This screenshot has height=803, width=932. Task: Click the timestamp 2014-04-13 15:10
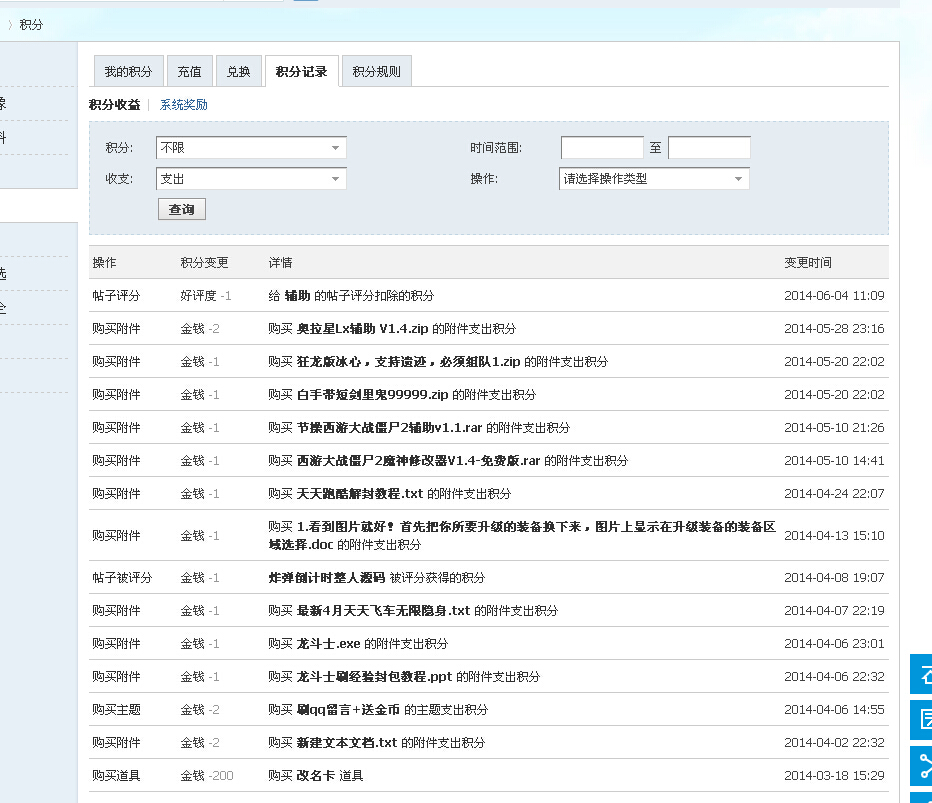tap(834, 536)
